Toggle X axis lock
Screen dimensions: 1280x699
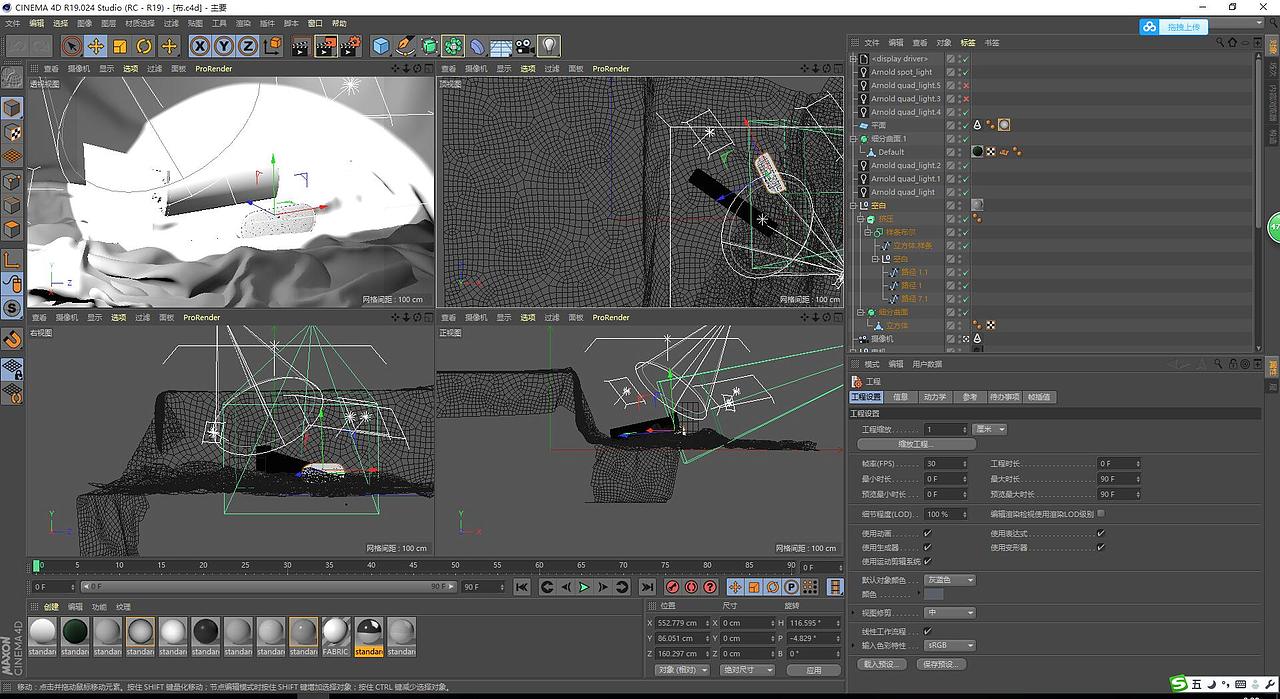pyautogui.click(x=200, y=46)
